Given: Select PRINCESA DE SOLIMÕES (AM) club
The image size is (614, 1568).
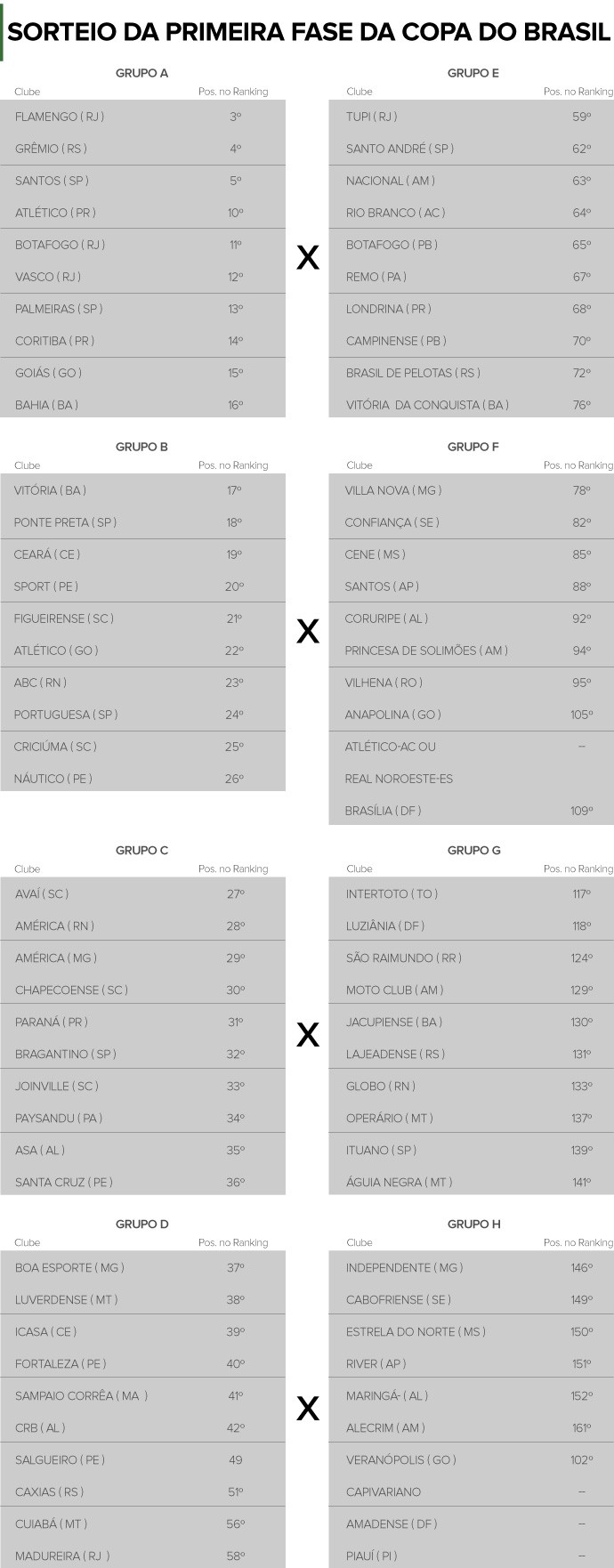Looking at the screenshot, I should point(426,651).
